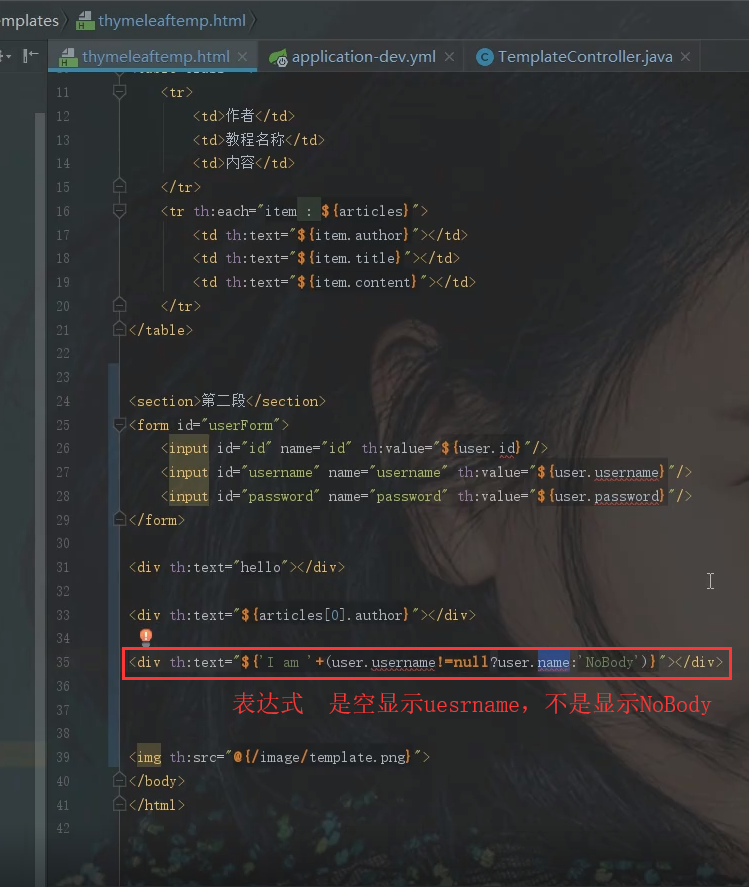Click the closing </body> tag on line 40
The height and width of the screenshot is (887, 749).
[157, 781]
